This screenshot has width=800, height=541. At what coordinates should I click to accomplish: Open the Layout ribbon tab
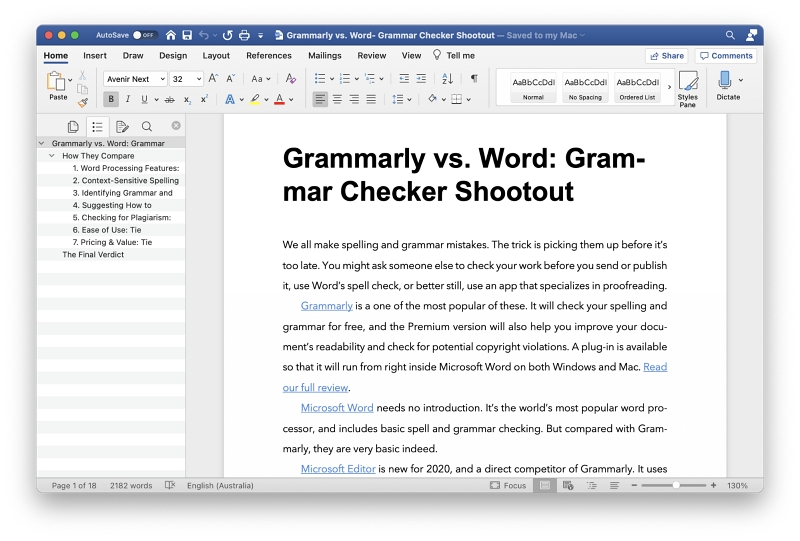pyautogui.click(x=216, y=56)
